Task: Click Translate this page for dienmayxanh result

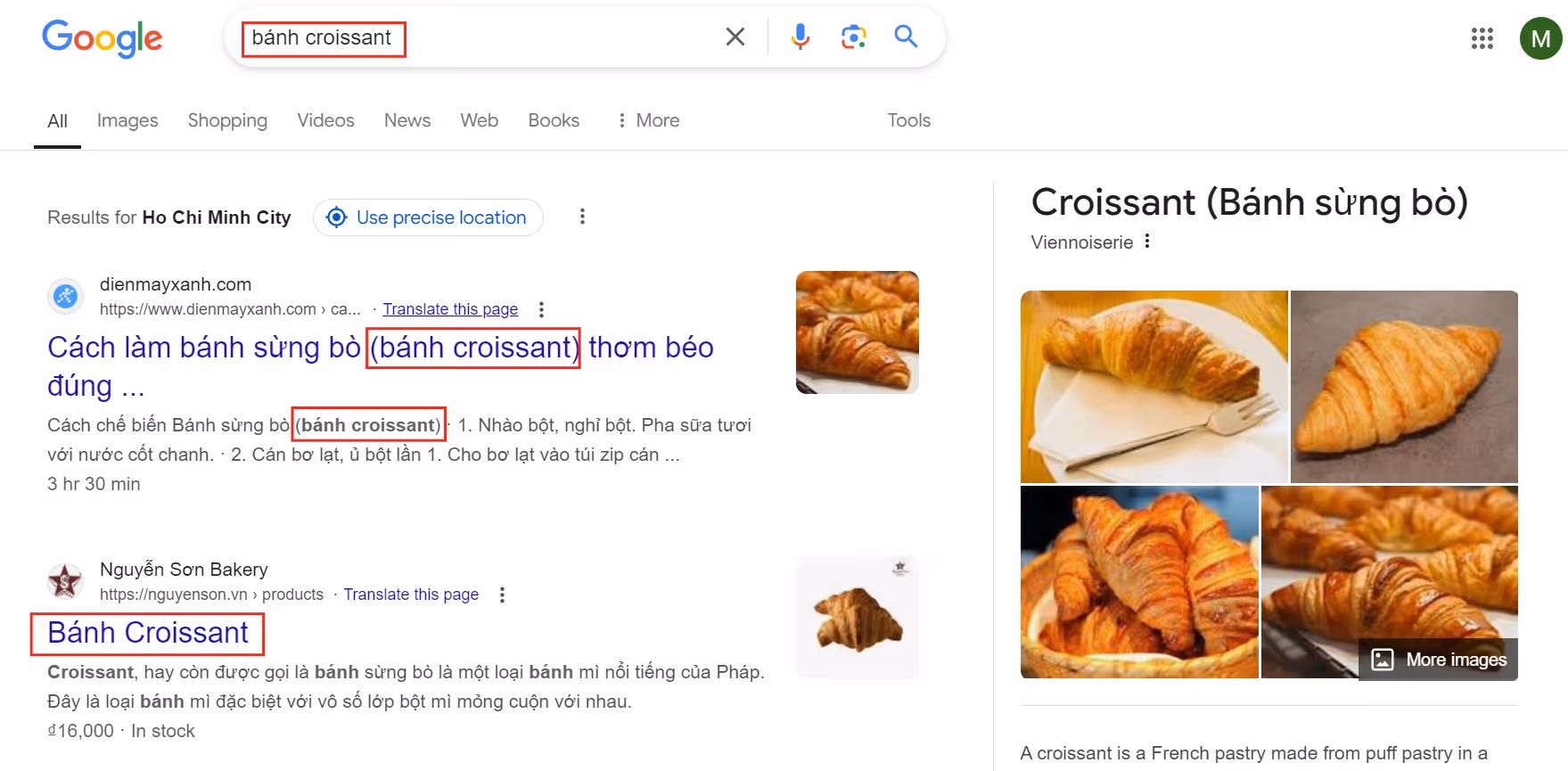Action: 450,309
